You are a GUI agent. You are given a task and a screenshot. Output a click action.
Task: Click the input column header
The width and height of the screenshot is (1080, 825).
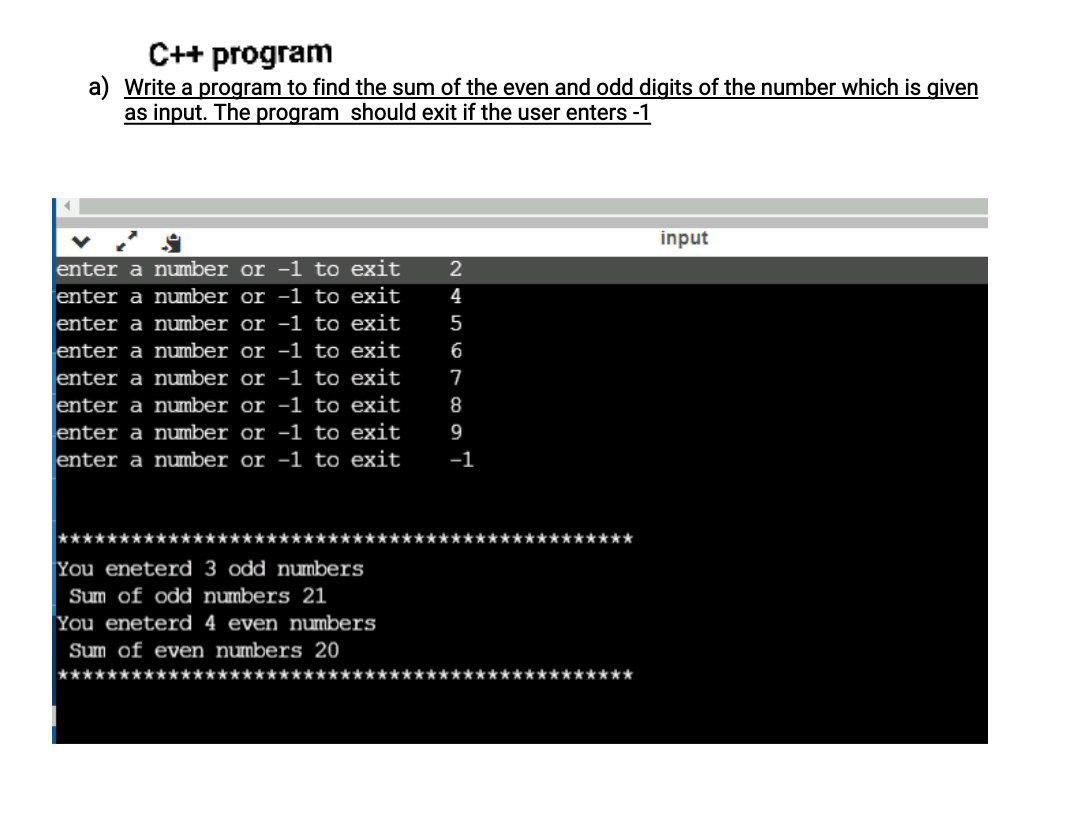683,238
